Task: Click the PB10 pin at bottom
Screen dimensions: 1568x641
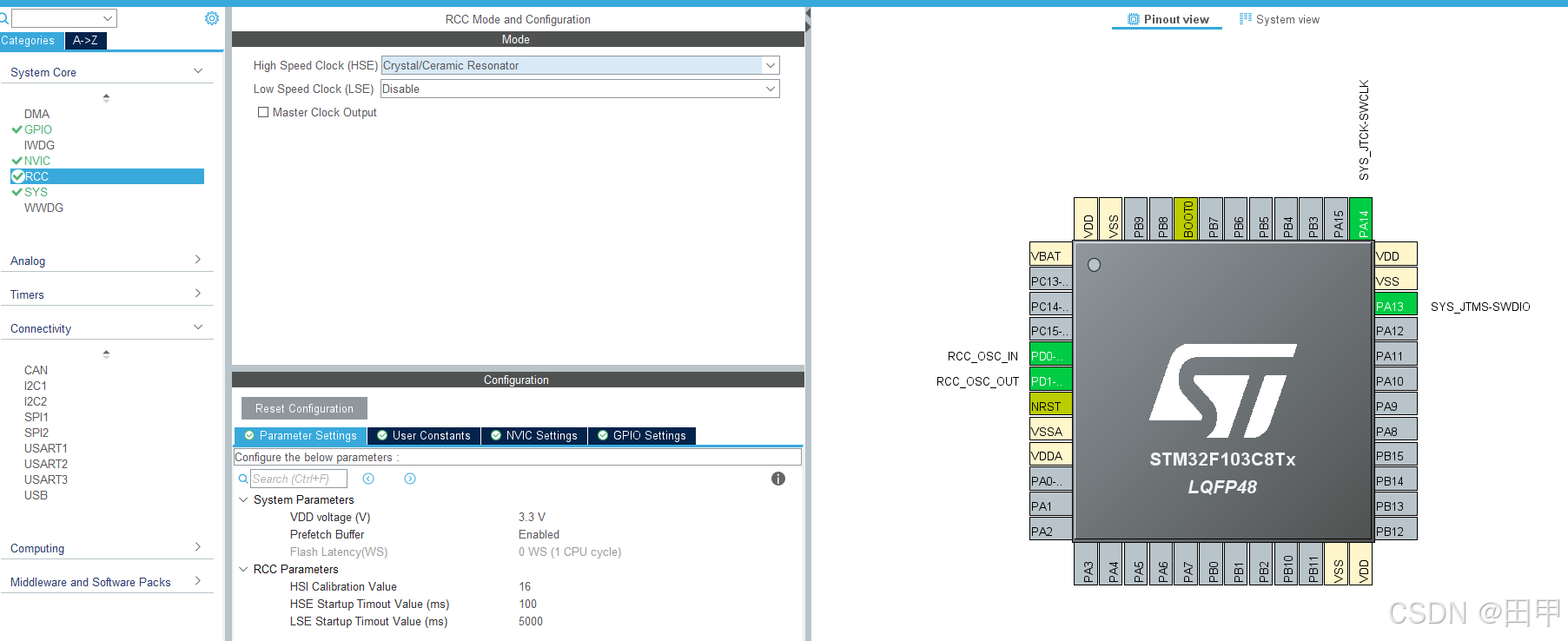Action: 1287,564
